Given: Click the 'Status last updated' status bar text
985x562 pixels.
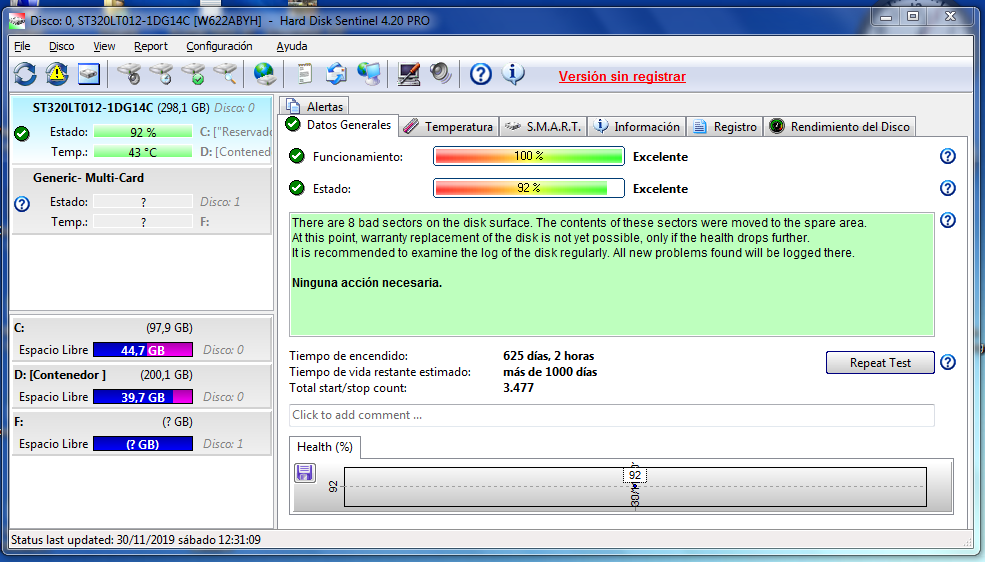Looking at the screenshot, I should (x=136, y=539).
